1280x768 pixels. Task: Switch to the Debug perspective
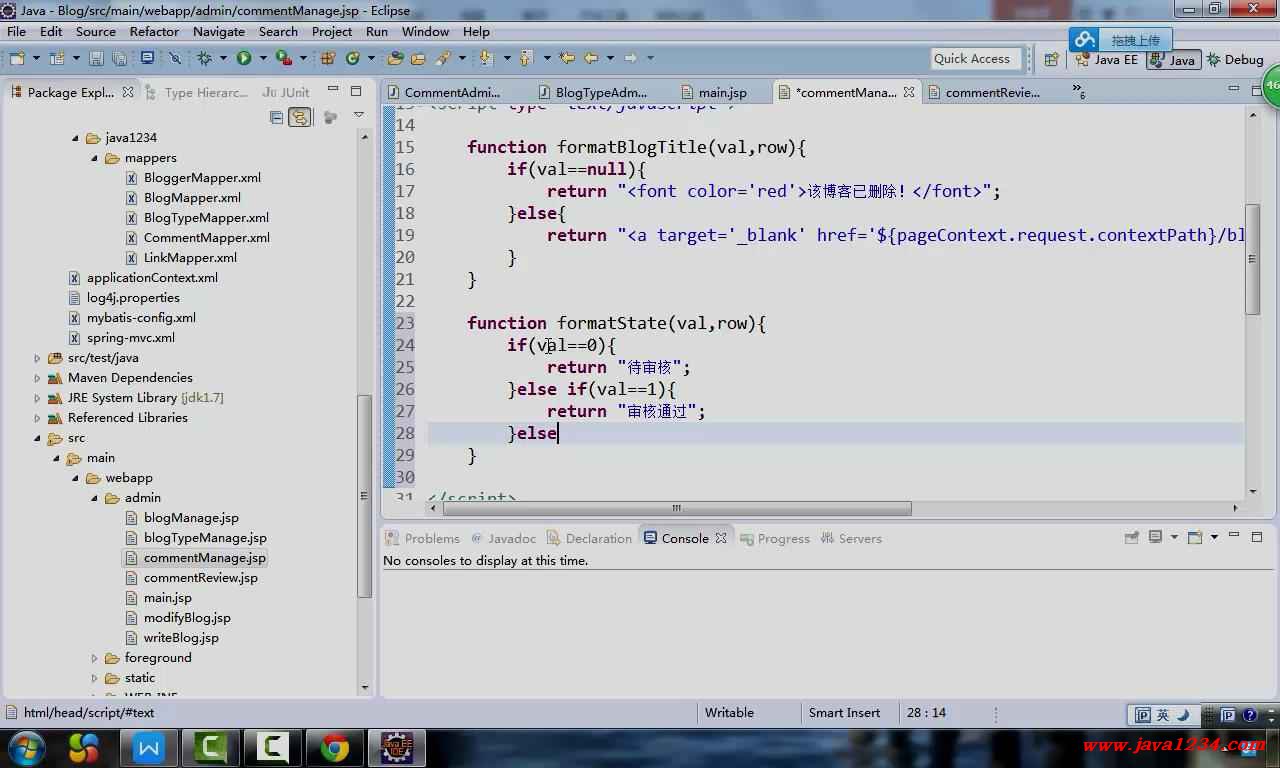pos(1236,60)
